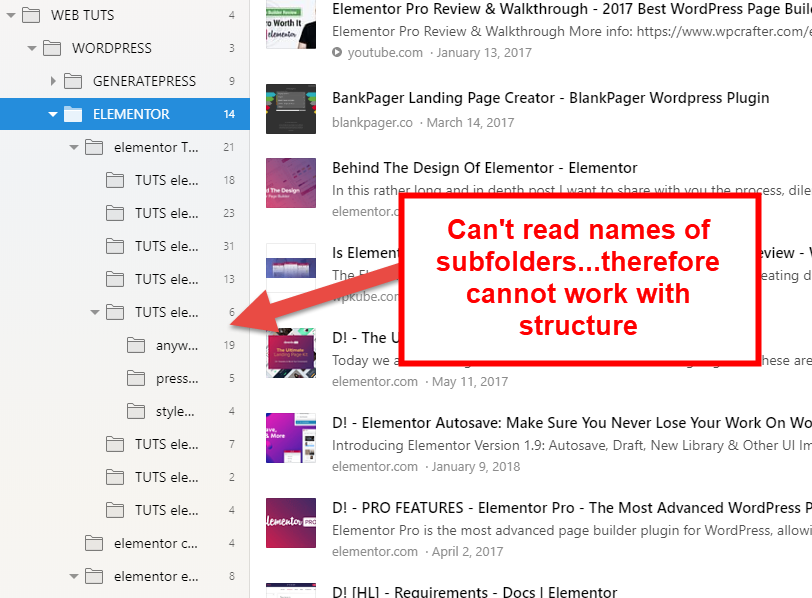Open the 'elementor c...' collection label
Image resolution: width=812 pixels, height=598 pixels.
coord(156,544)
